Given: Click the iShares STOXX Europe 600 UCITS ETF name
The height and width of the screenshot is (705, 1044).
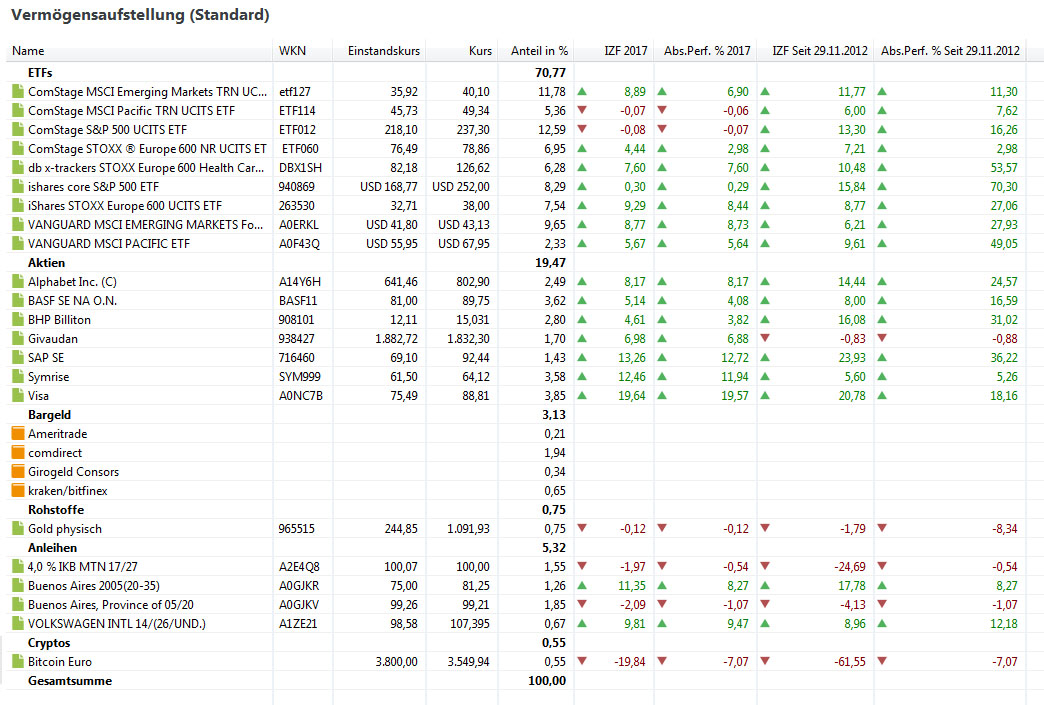Looking at the screenshot, I should pyautogui.click(x=125, y=206).
